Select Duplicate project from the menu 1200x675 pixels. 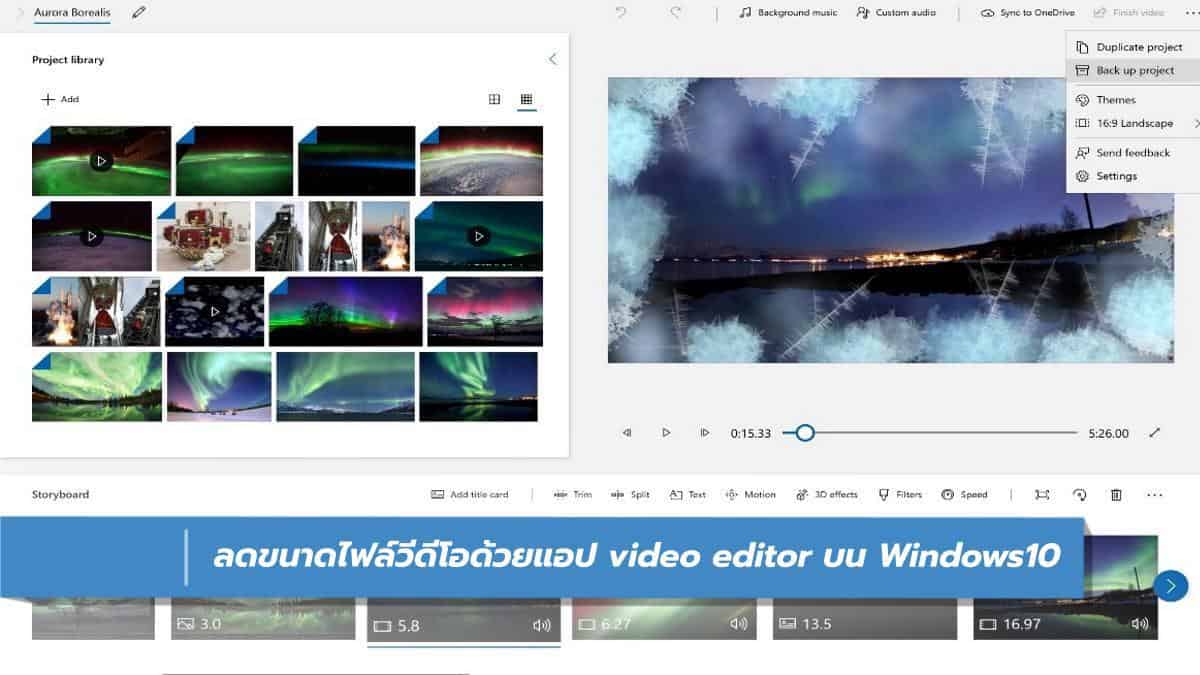click(x=1133, y=46)
